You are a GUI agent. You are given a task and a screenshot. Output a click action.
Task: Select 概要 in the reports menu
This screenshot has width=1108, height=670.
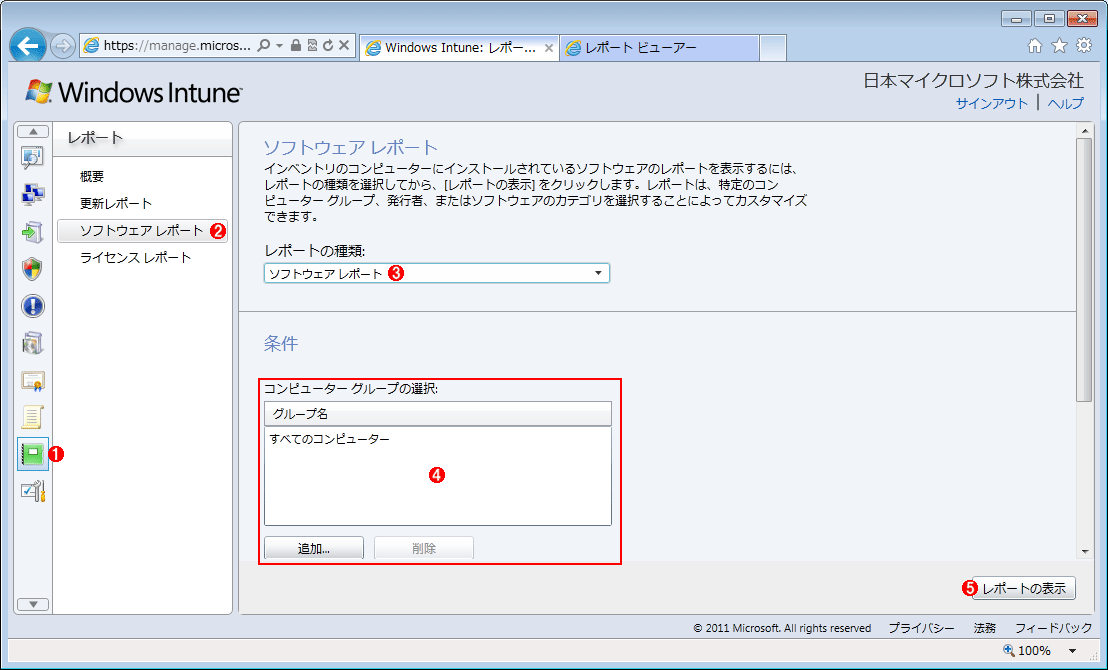[92, 177]
